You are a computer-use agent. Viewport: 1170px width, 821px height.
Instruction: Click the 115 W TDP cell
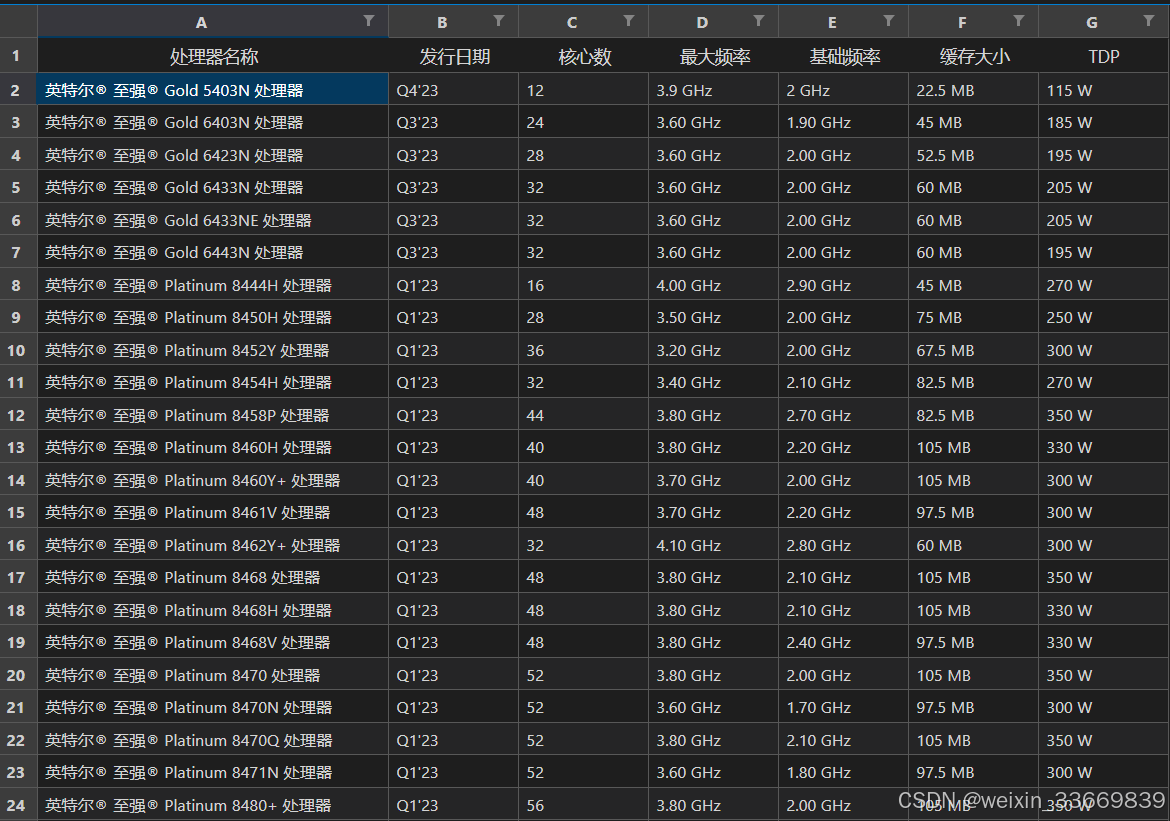click(x=1104, y=90)
